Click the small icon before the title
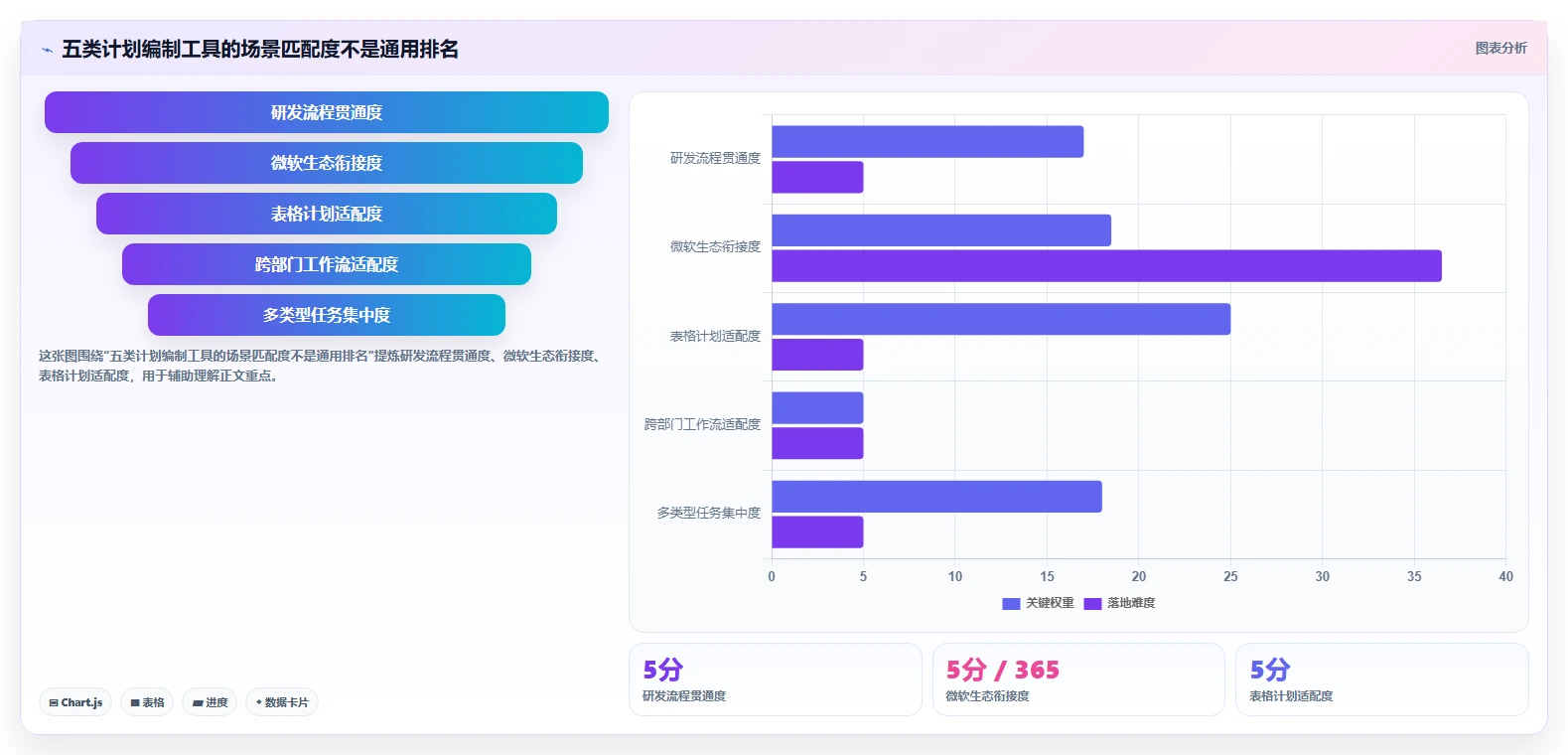This screenshot has width=1568, height=755. pos(47,50)
